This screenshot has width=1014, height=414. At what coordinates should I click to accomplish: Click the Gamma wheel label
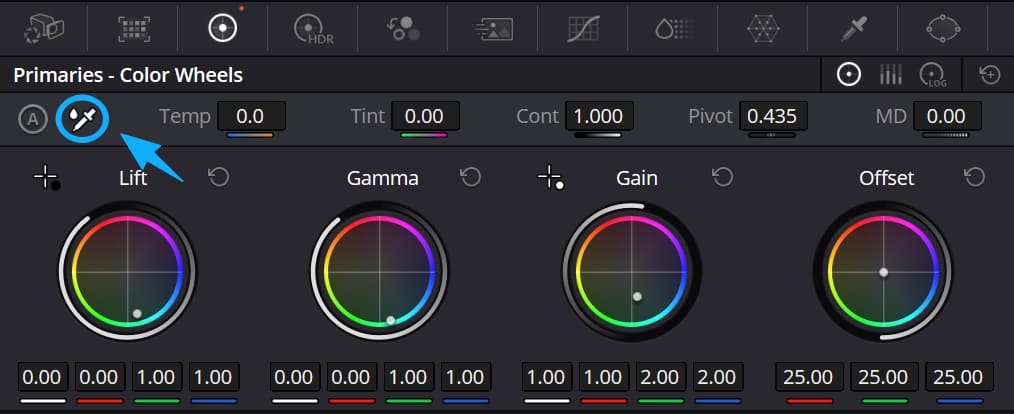tap(382, 178)
